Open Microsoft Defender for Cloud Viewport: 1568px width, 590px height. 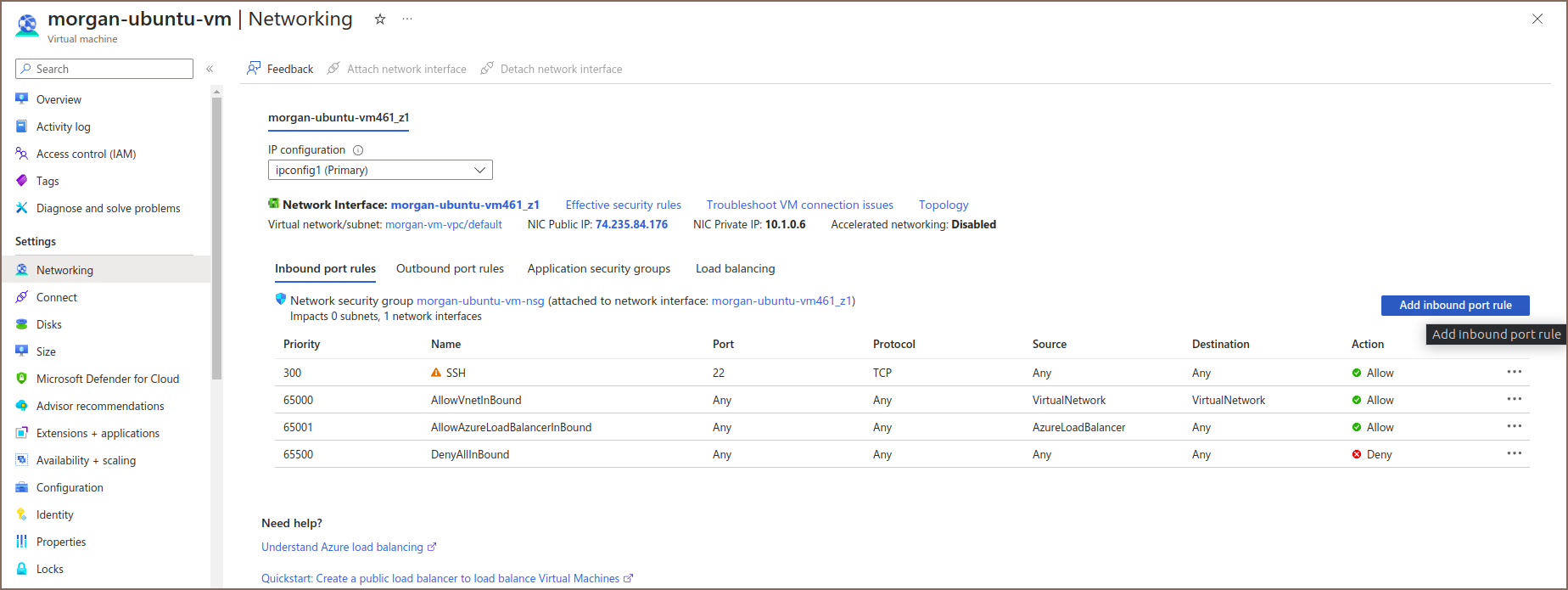tap(107, 379)
